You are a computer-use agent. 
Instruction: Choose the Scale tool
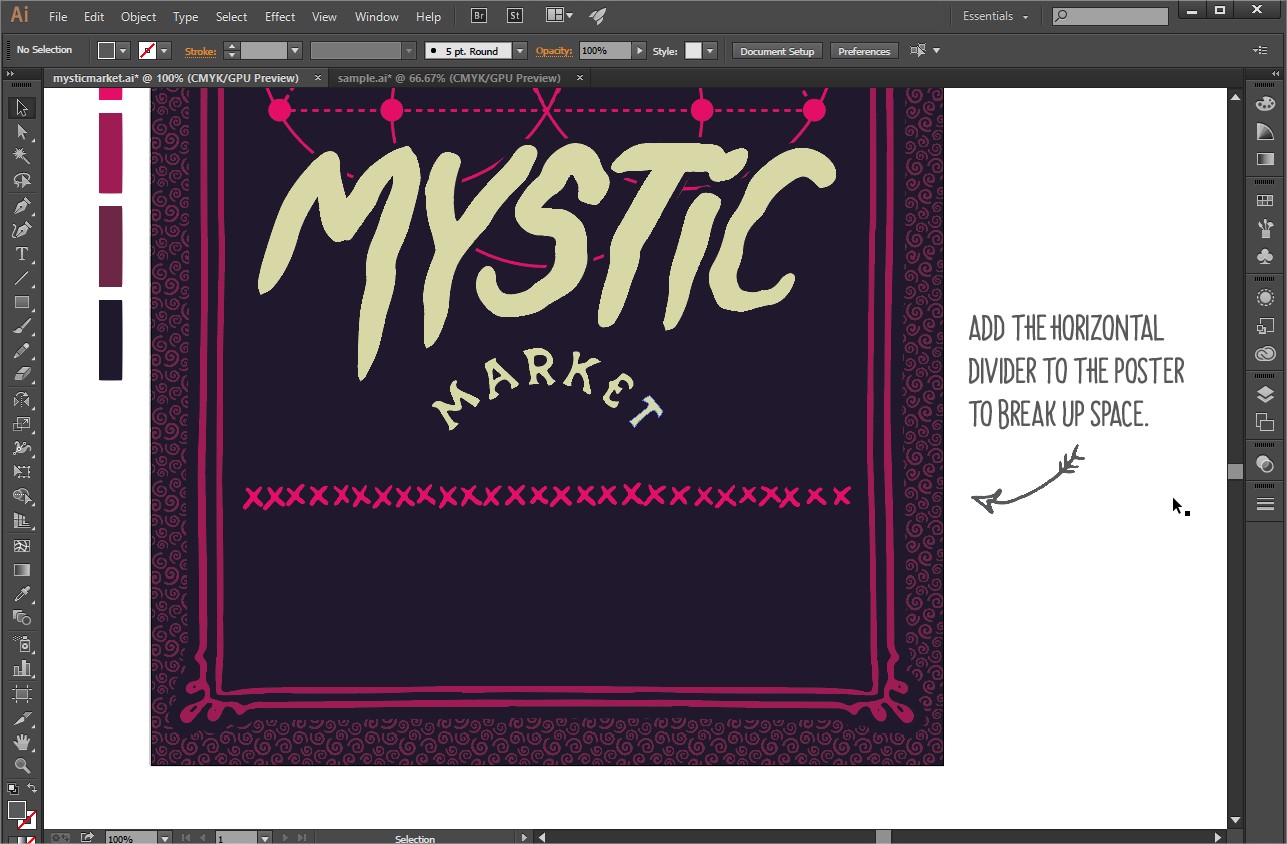point(22,424)
